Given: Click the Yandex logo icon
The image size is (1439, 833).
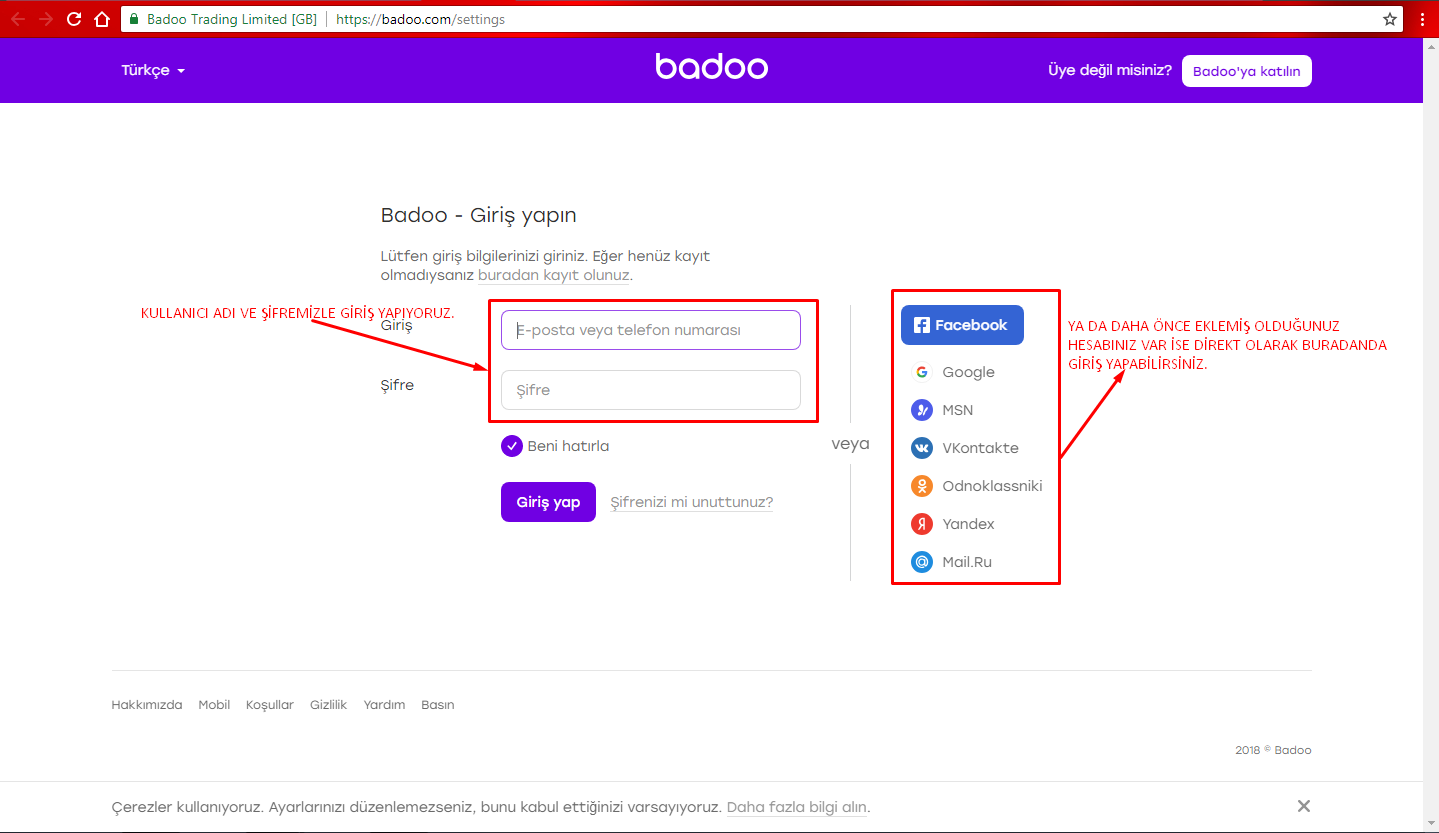Looking at the screenshot, I should coord(921,524).
